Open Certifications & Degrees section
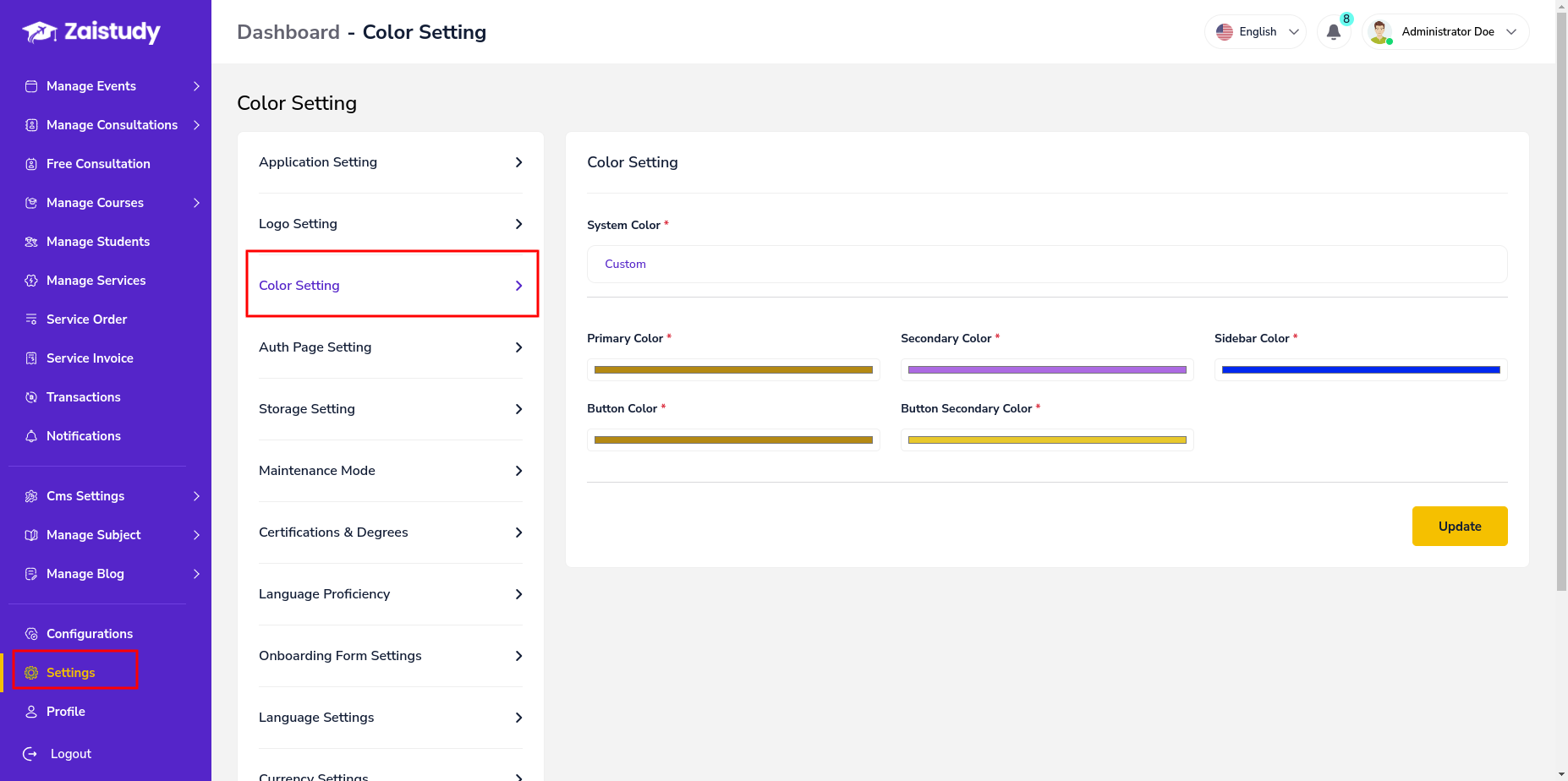The width and height of the screenshot is (1568, 781). pyautogui.click(x=391, y=532)
